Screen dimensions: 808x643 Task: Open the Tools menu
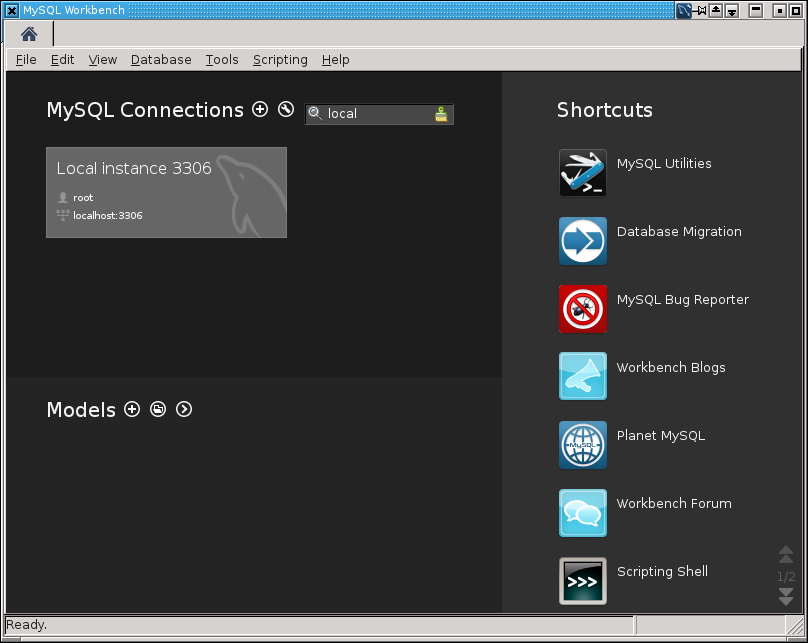pos(222,60)
